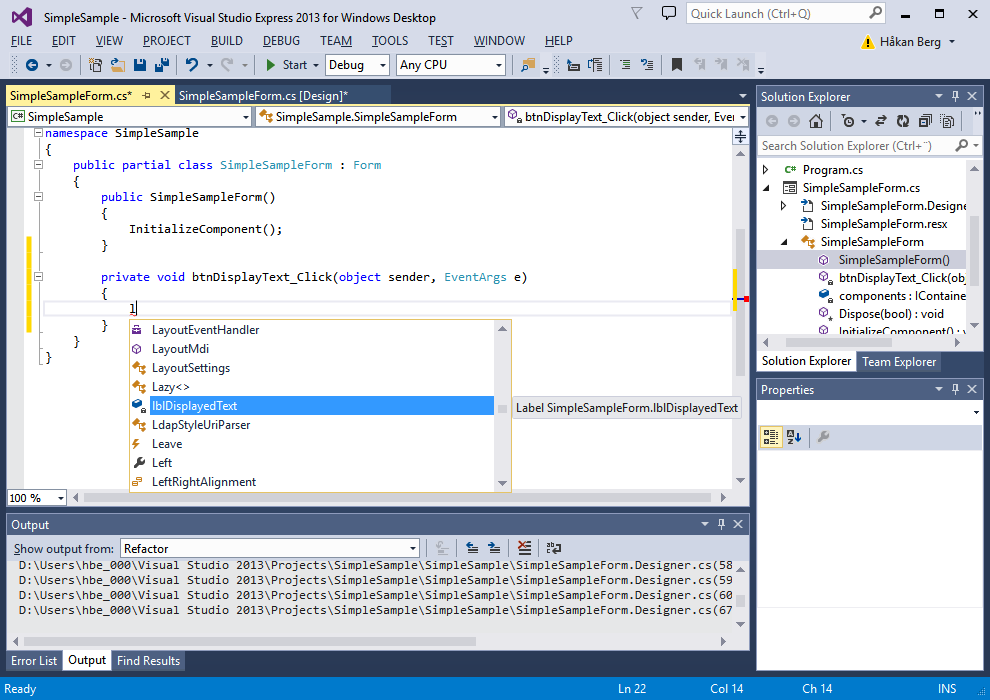Comment out the selected lines icon
Image resolution: width=990 pixels, height=700 pixels.
(x=624, y=65)
